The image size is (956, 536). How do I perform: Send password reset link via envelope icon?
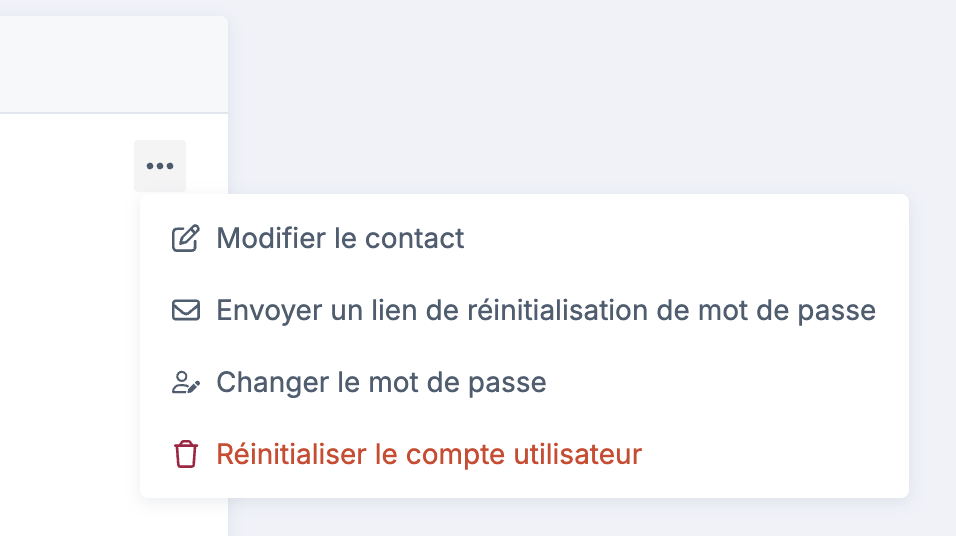(185, 311)
